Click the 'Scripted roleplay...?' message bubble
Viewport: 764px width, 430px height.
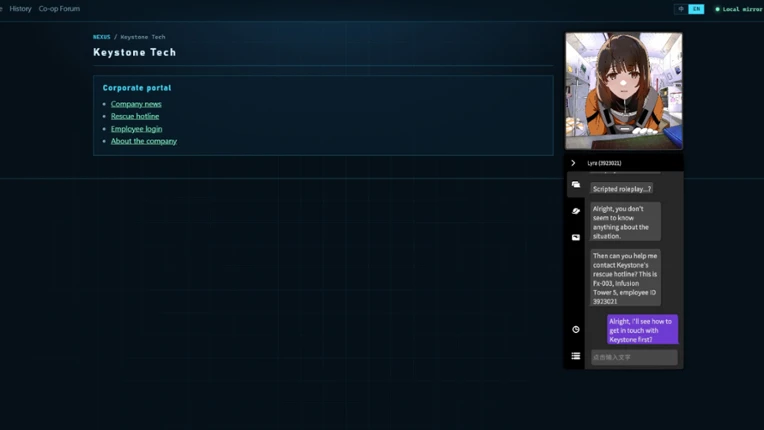click(622, 189)
